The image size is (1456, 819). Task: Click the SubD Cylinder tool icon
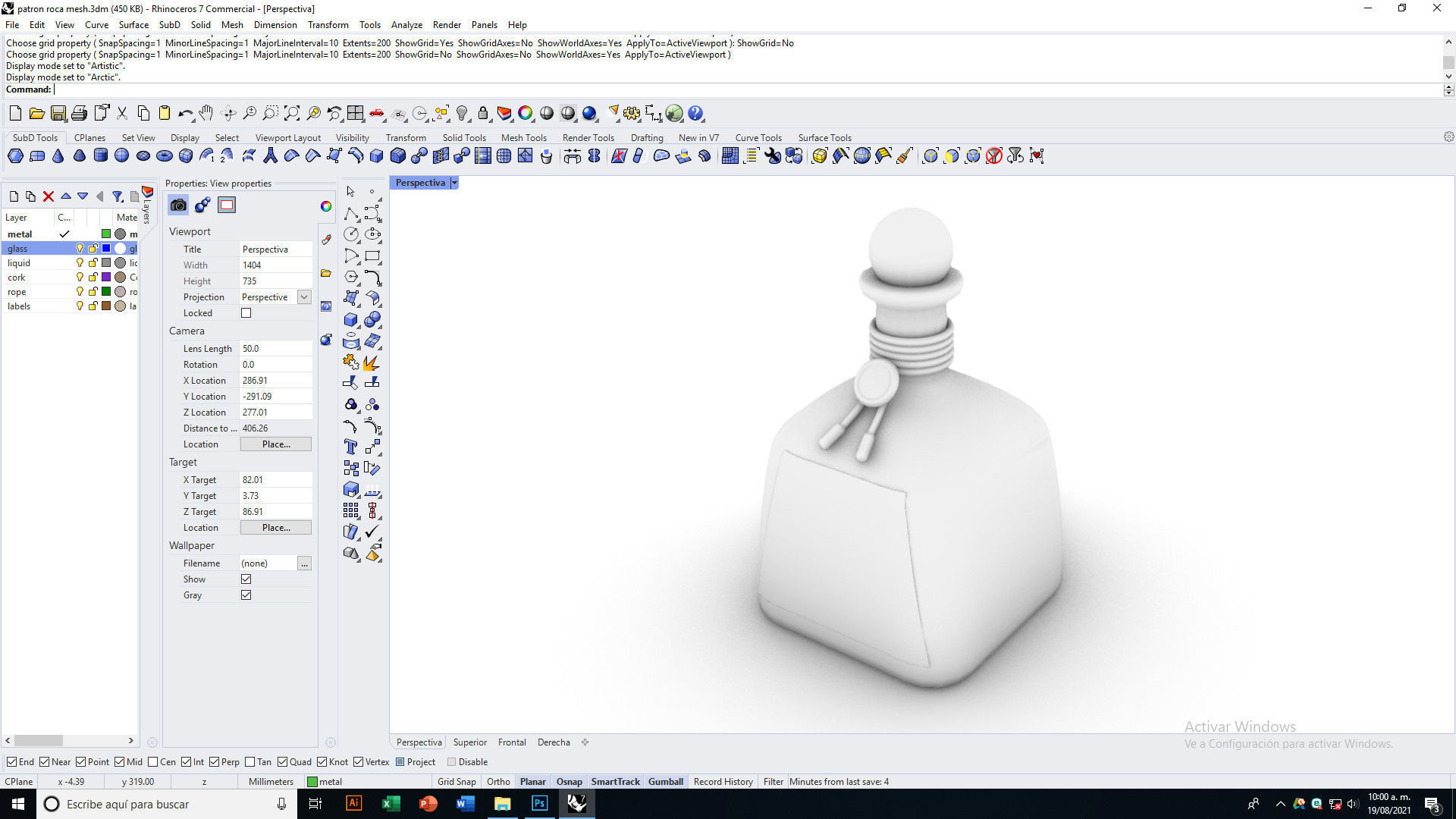coord(101,156)
